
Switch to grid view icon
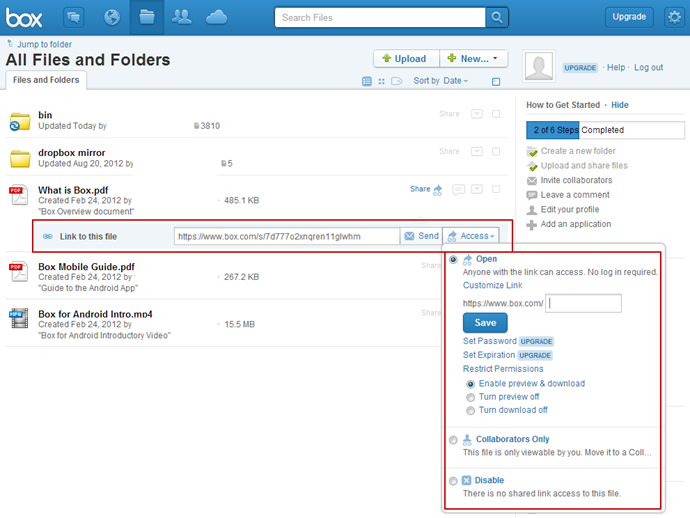[382, 81]
